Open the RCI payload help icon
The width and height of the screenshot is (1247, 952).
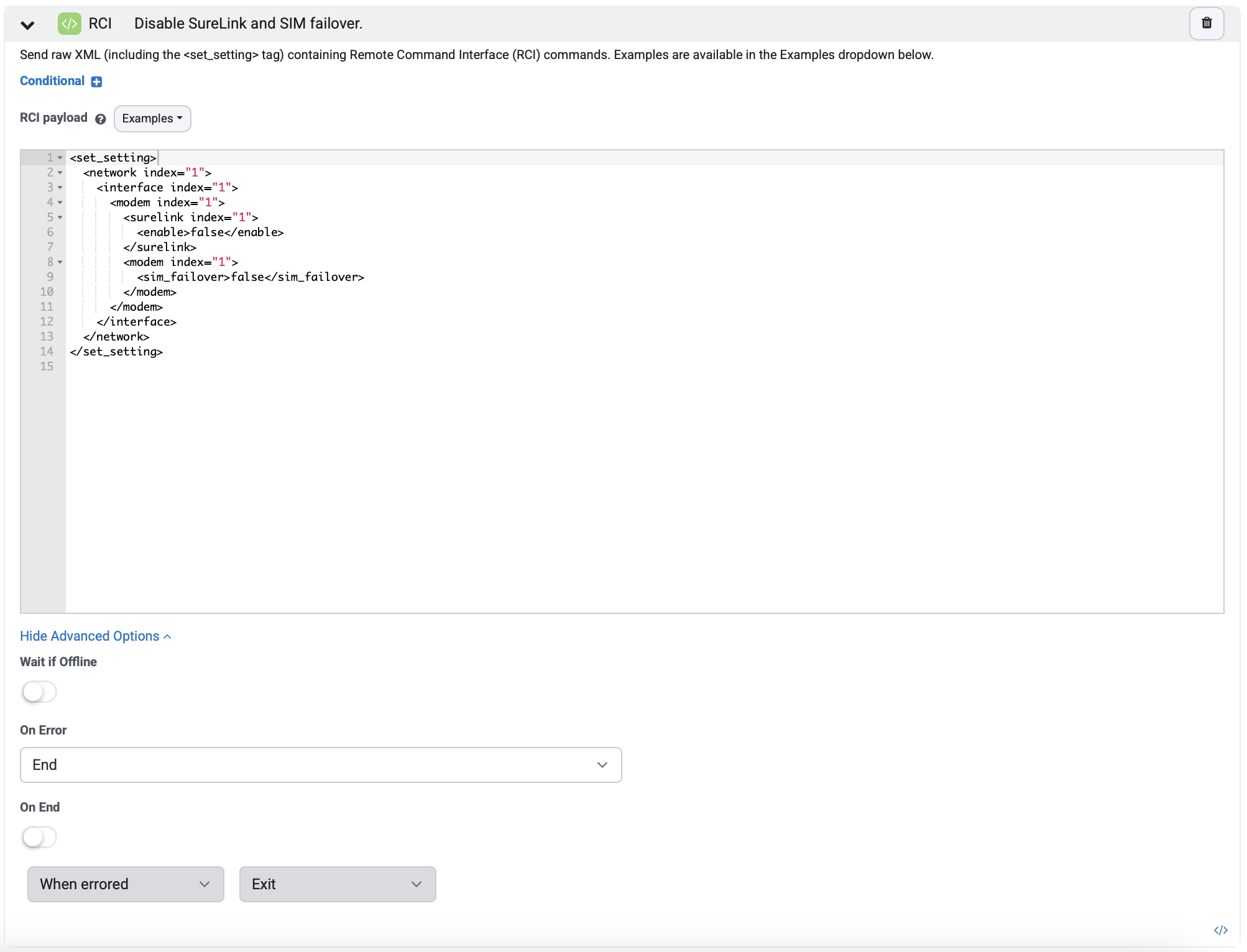(x=100, y=119)
